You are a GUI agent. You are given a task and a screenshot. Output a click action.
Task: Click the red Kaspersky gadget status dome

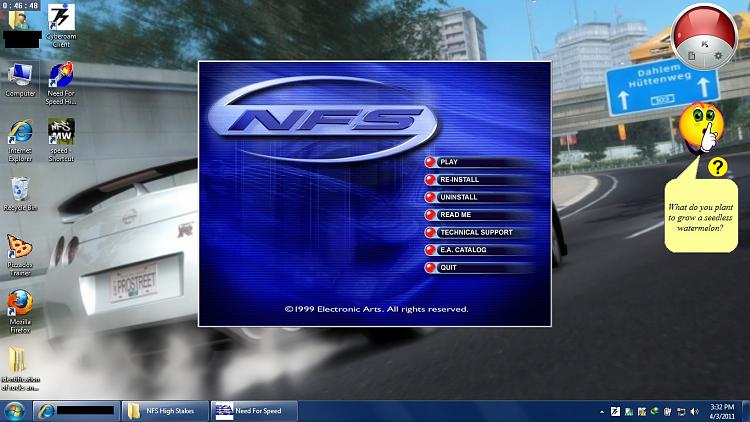pos(704,26)
